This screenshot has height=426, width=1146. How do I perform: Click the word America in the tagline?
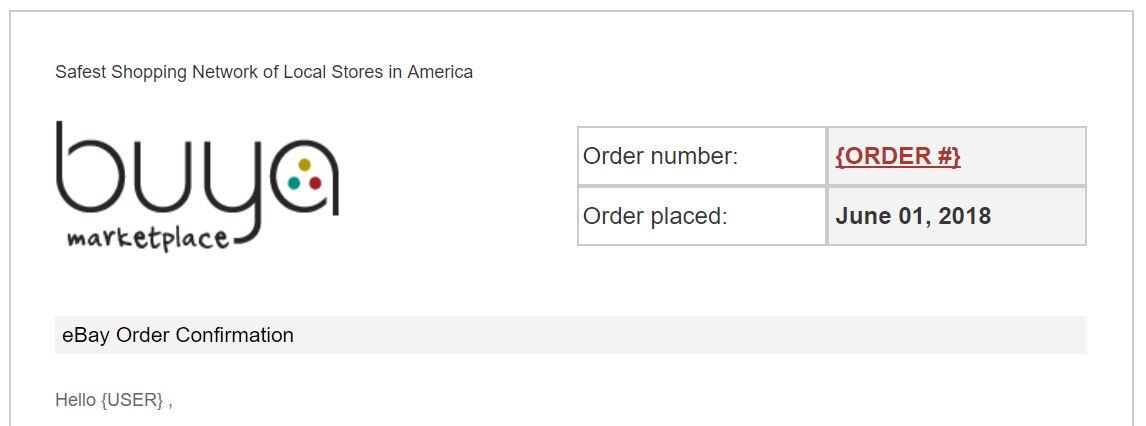coord(440,72)
